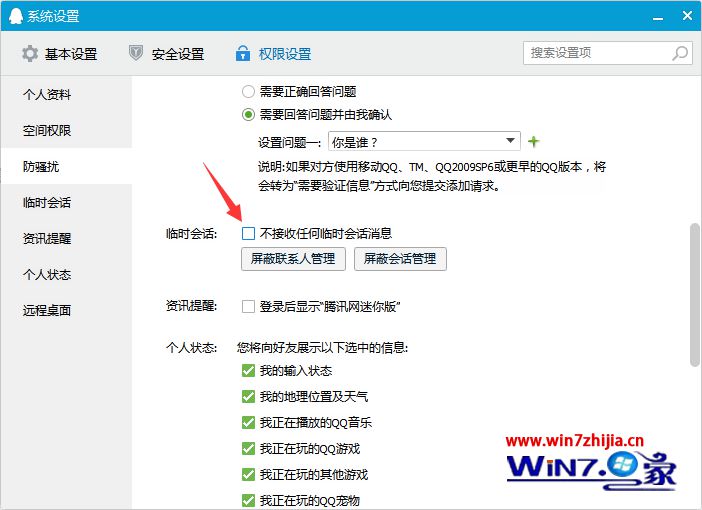Switch to the 权限设置 tab
The width and height of the screenshot is (702, 510).
[274, 54]
